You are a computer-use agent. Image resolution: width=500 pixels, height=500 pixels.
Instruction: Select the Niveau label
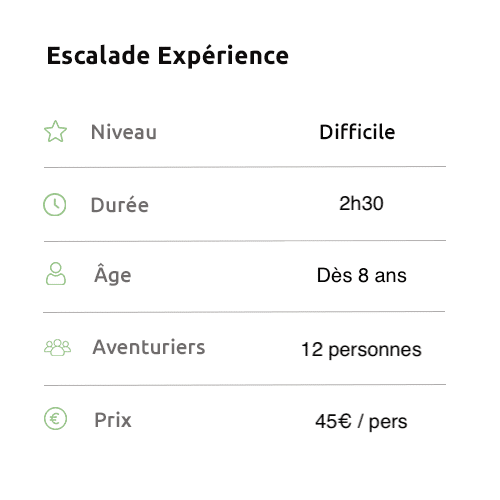tap(124, 132)
